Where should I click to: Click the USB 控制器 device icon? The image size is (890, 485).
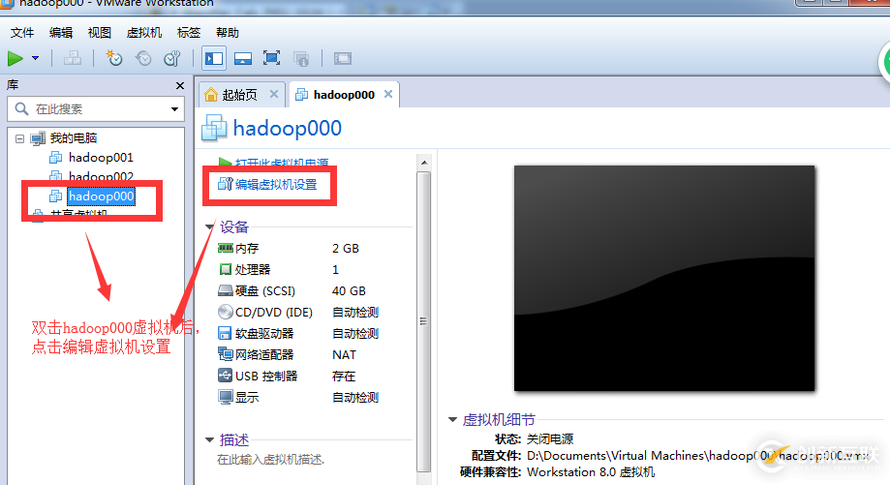tap(225, 376)
